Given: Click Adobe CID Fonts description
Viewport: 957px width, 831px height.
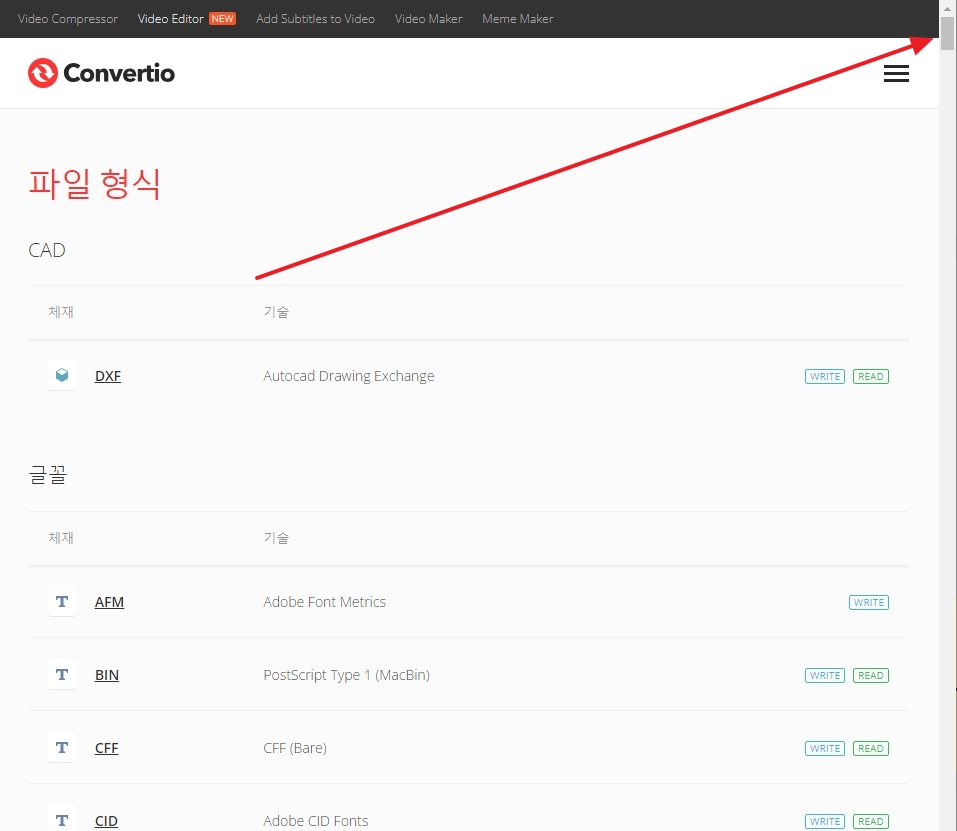Looking at the screenshot, I should pyautogui.click(x=316, y=821).
